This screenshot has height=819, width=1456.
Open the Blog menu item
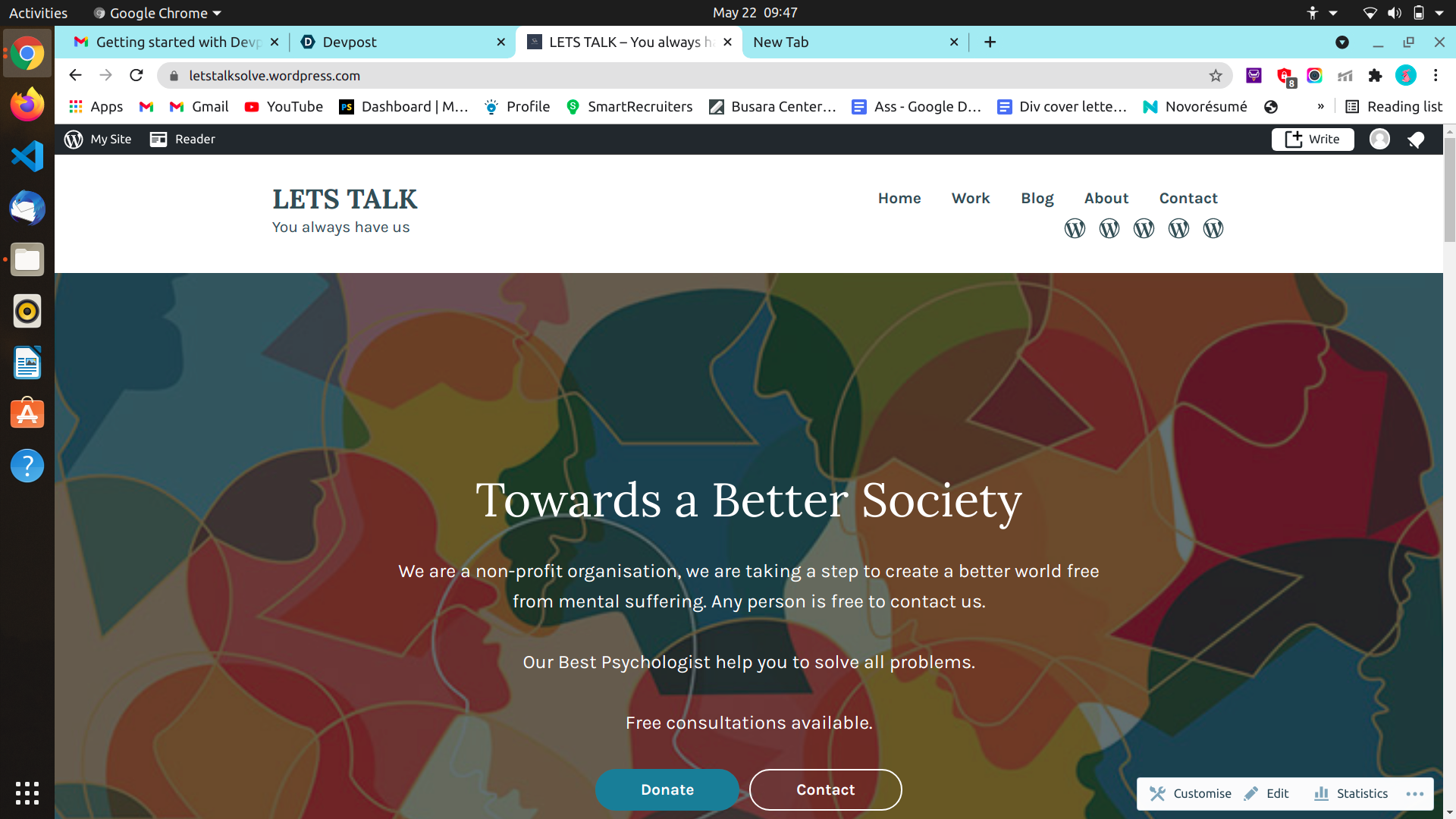[x=1037, y=198]
